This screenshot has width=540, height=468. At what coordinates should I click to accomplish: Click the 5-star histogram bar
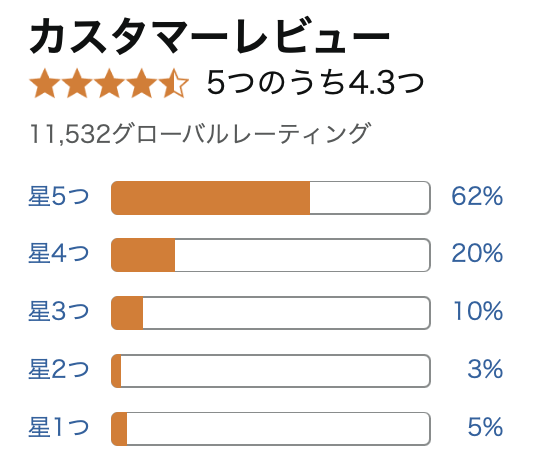tap(271, 198)
